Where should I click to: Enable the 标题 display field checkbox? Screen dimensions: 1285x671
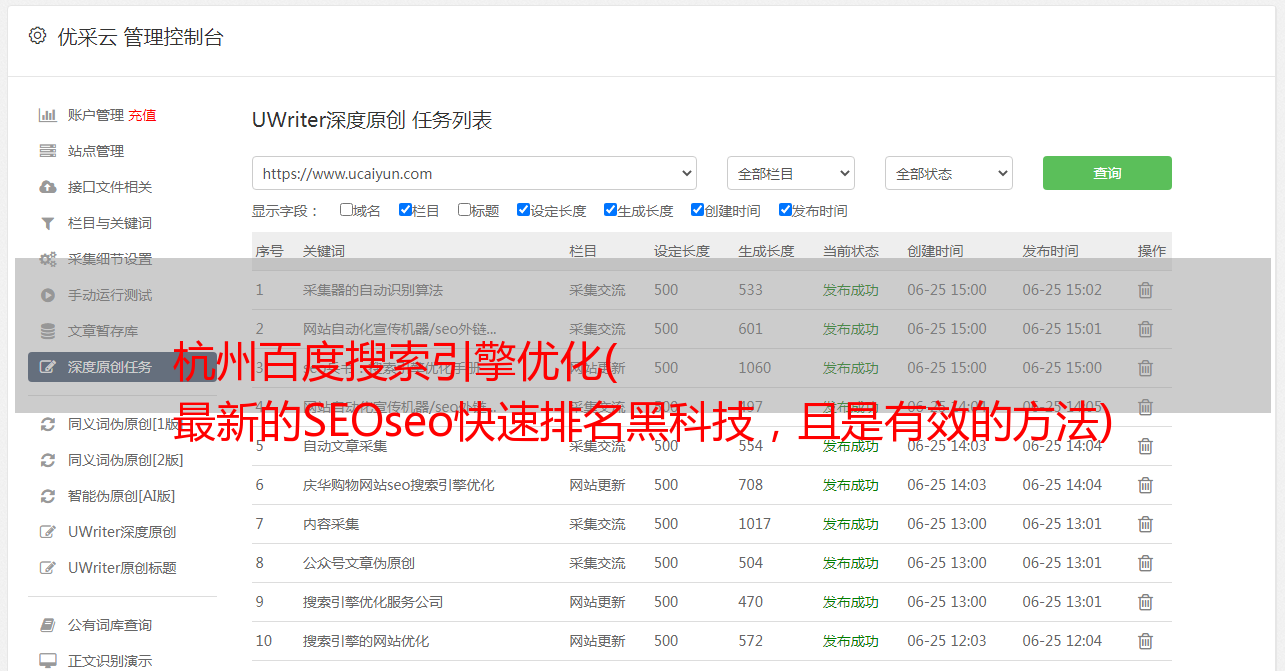(x=464, y=210)
